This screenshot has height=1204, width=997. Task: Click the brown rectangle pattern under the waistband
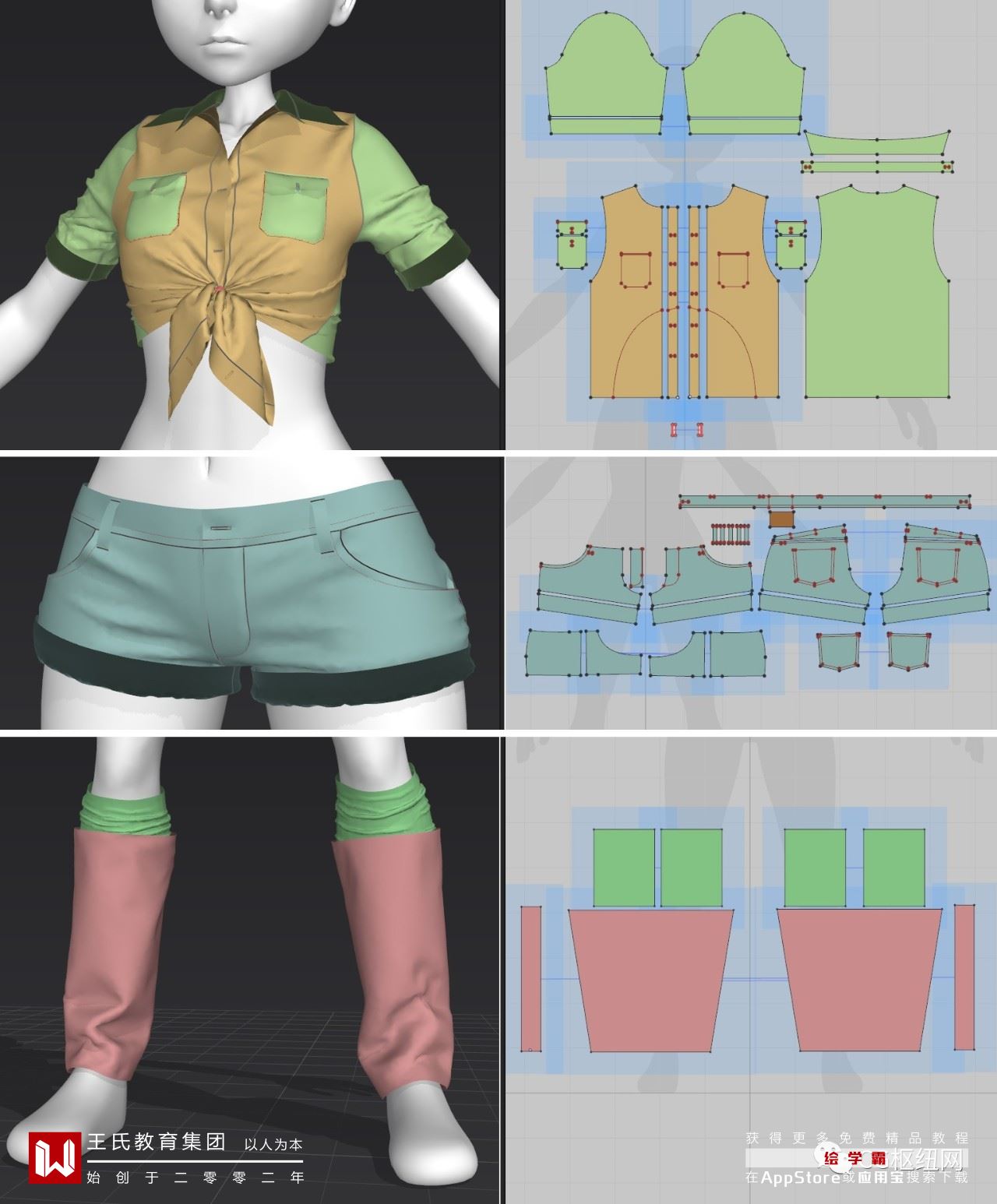[x=781, y=519]
